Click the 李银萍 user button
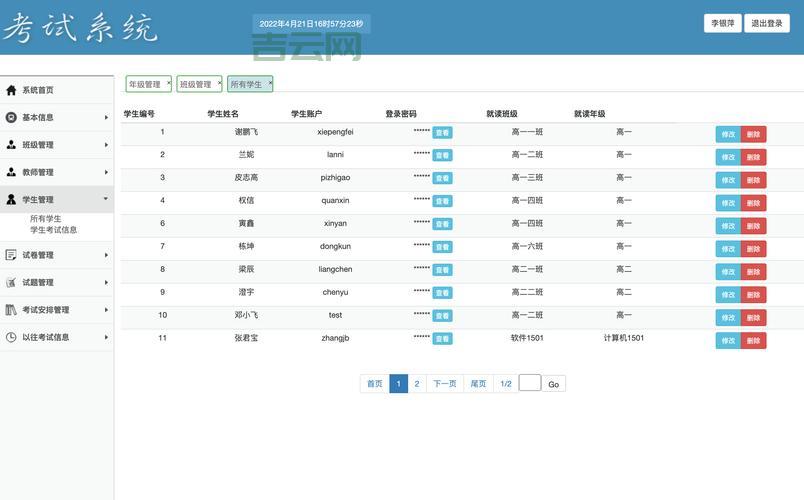This screenshot has width=804, height=500. [722, 23]
